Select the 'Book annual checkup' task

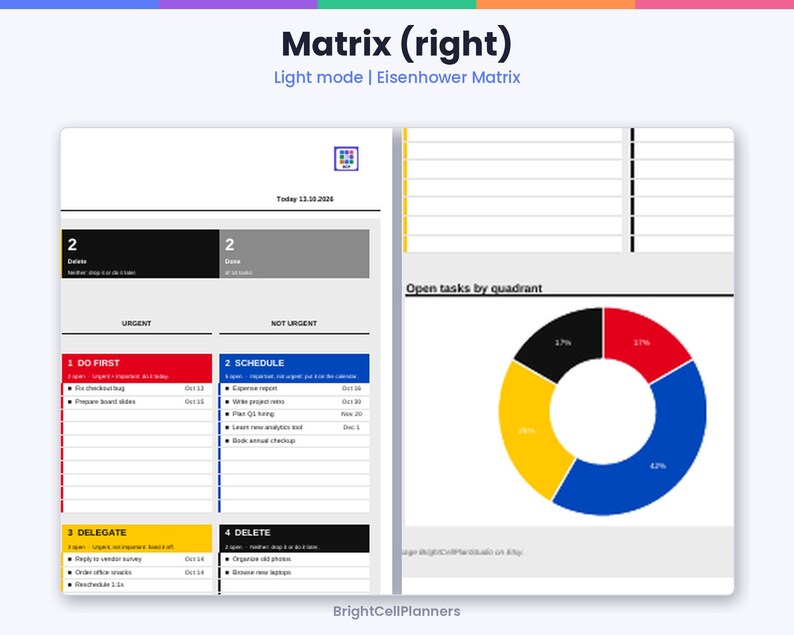point(264,441)
